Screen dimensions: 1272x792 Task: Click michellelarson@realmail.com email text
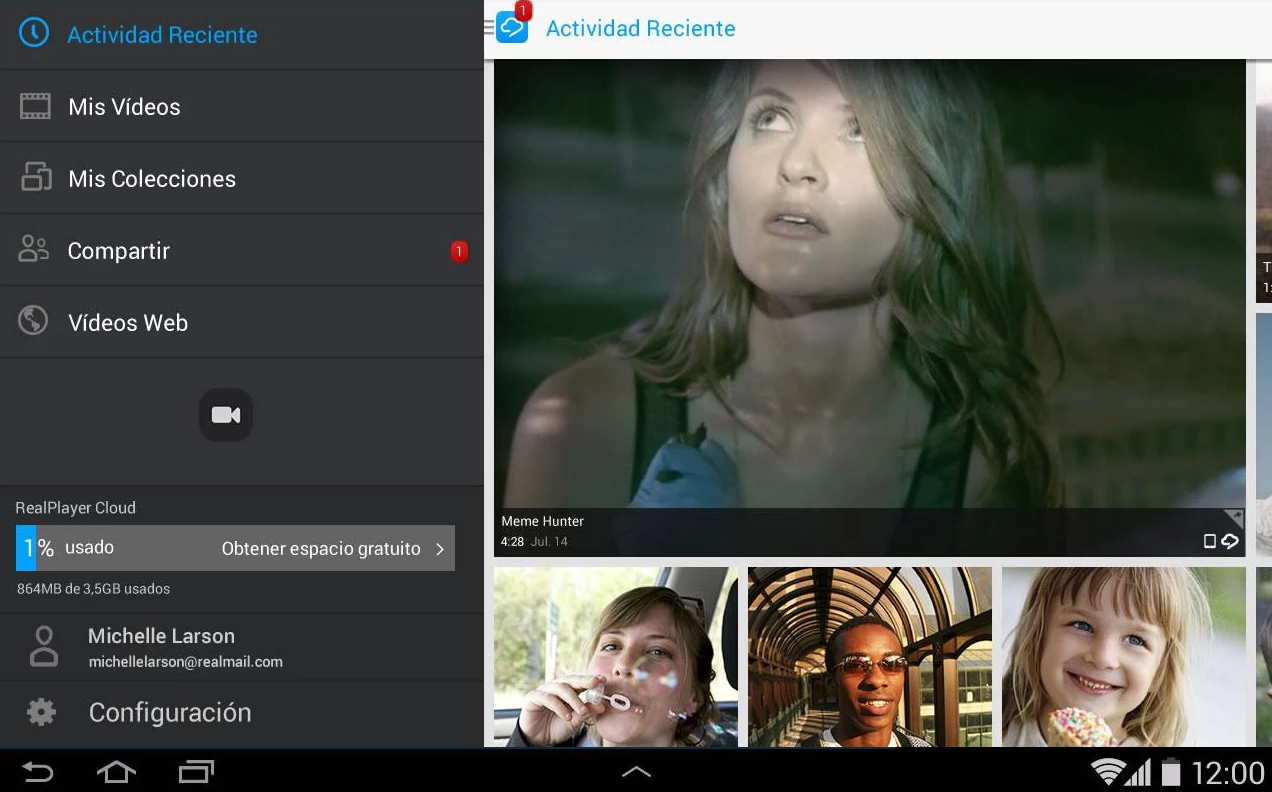[x=185, y=662]
